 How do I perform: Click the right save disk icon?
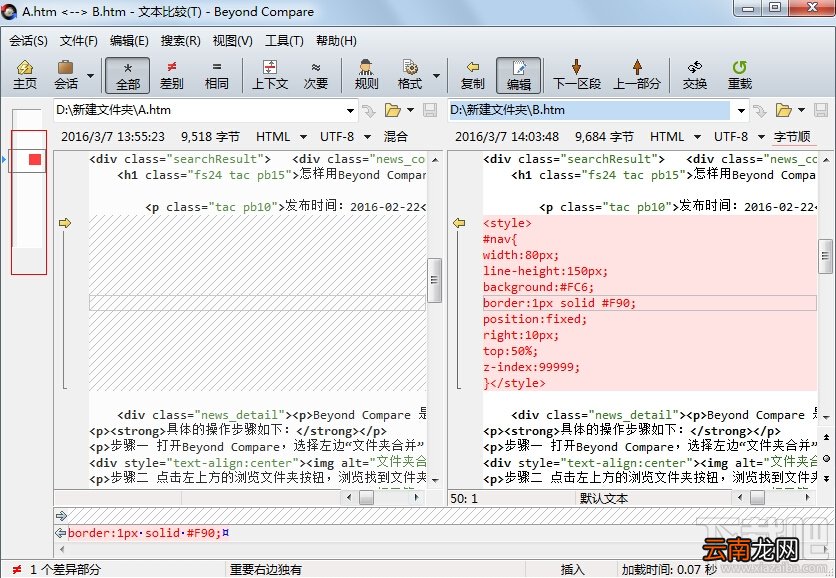821,110
